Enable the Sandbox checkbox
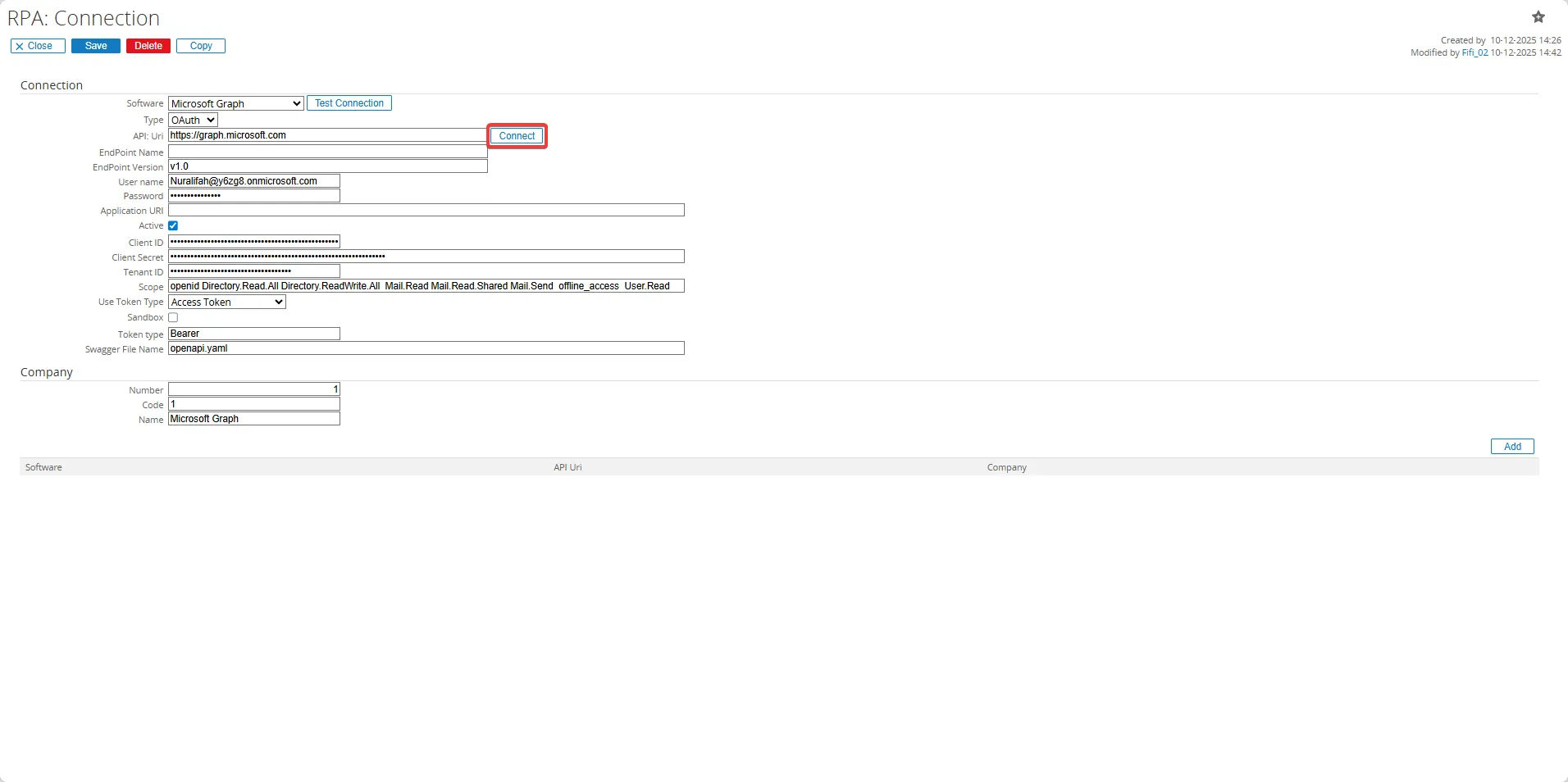Screen dimensions: 1568x782 [173, 317]
